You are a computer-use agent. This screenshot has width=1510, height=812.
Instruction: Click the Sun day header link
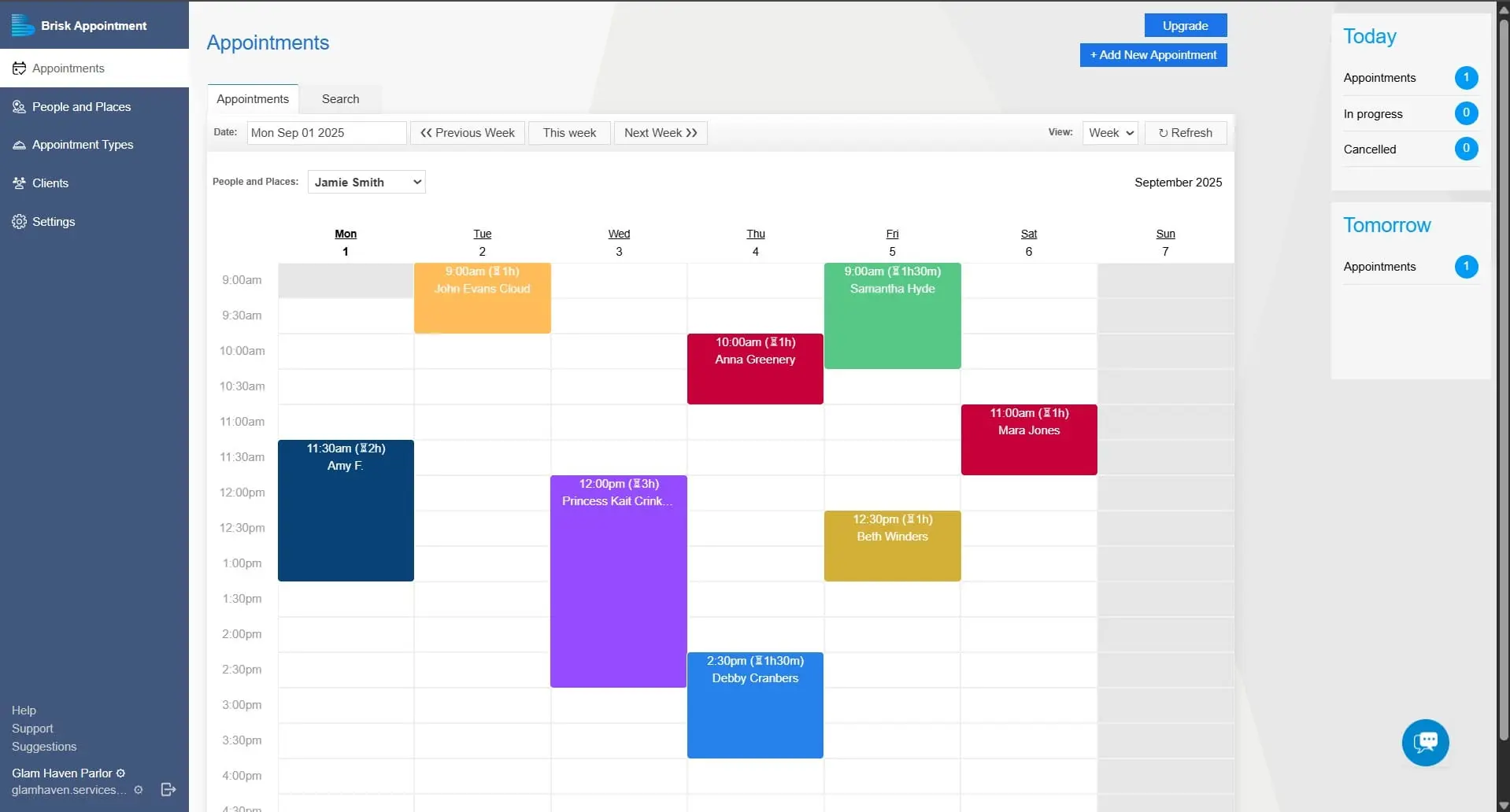point(1166,234)
